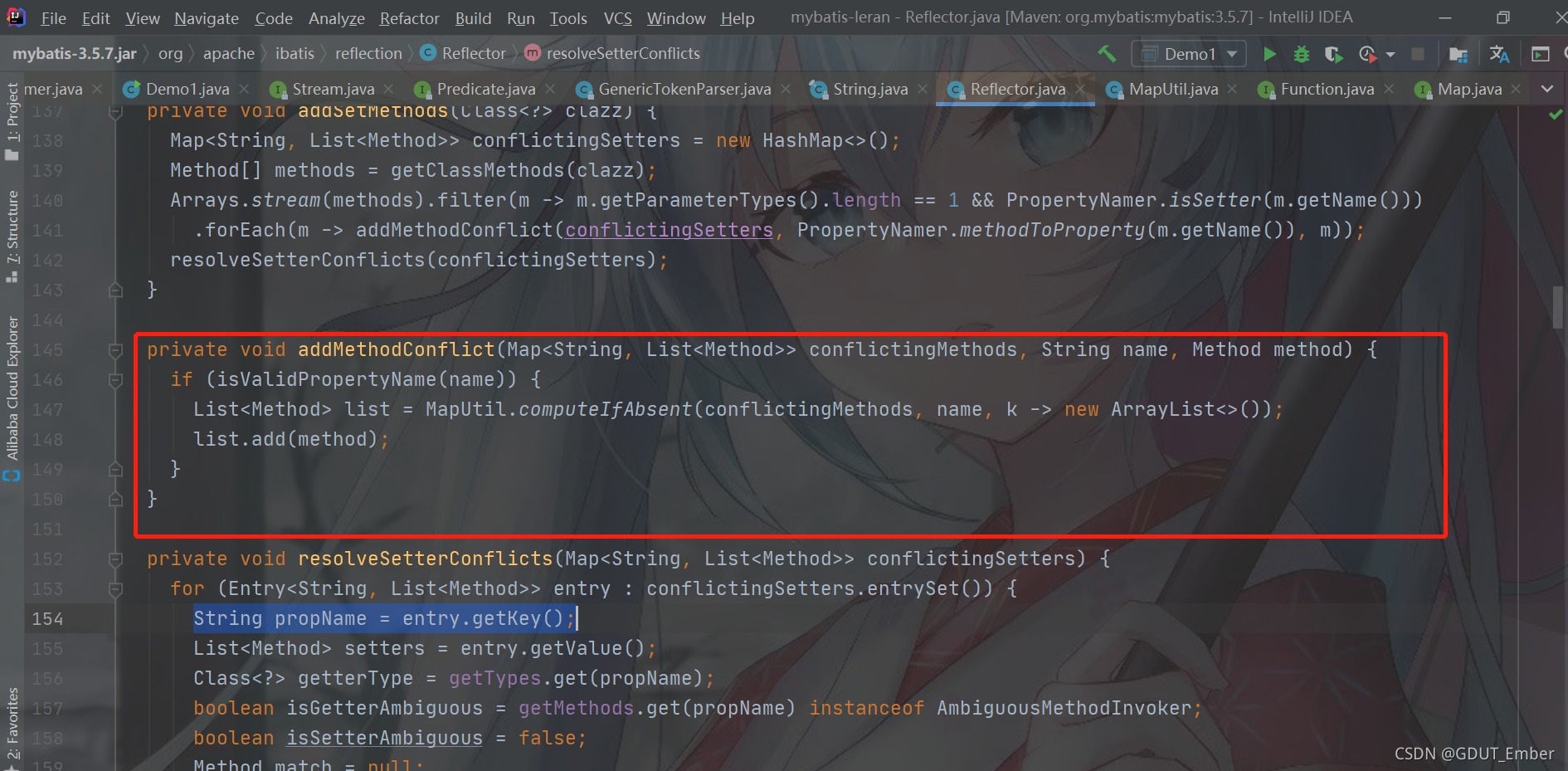Open the File menu
1568x771 pixels.
point(53,18)
